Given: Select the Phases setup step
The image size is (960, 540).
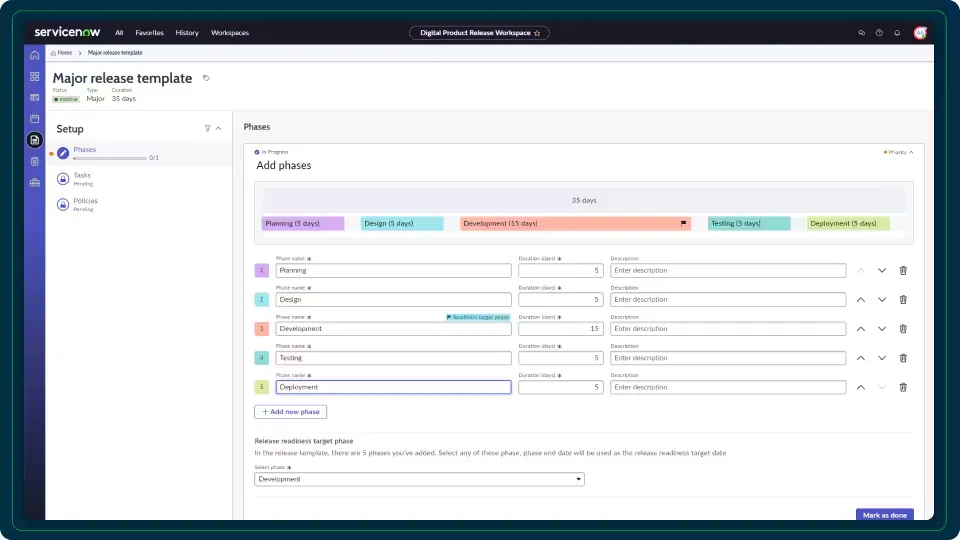Looking at the screenshot, I should pyautogui.click(x=140, y=153).
